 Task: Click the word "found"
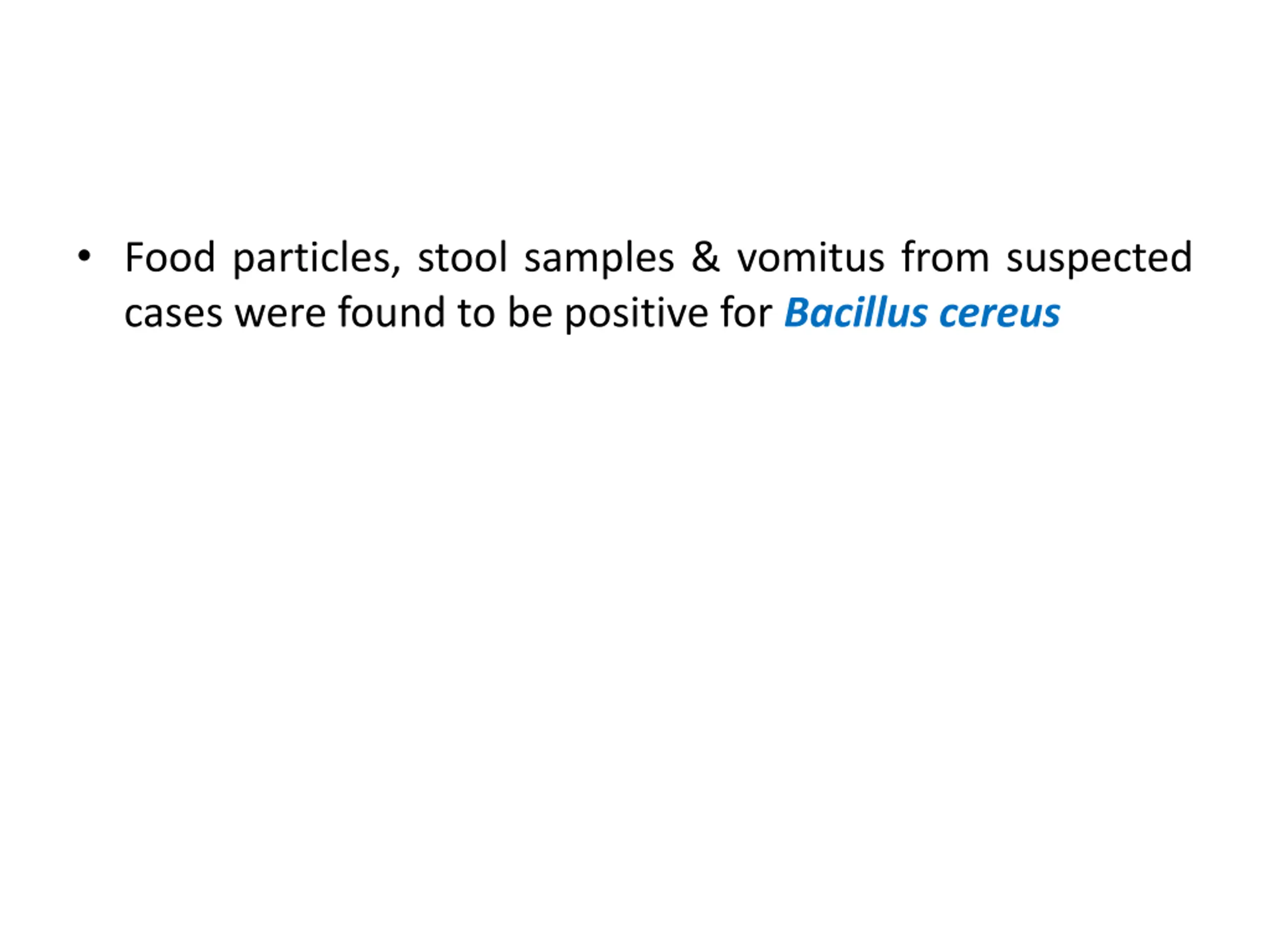391,313
